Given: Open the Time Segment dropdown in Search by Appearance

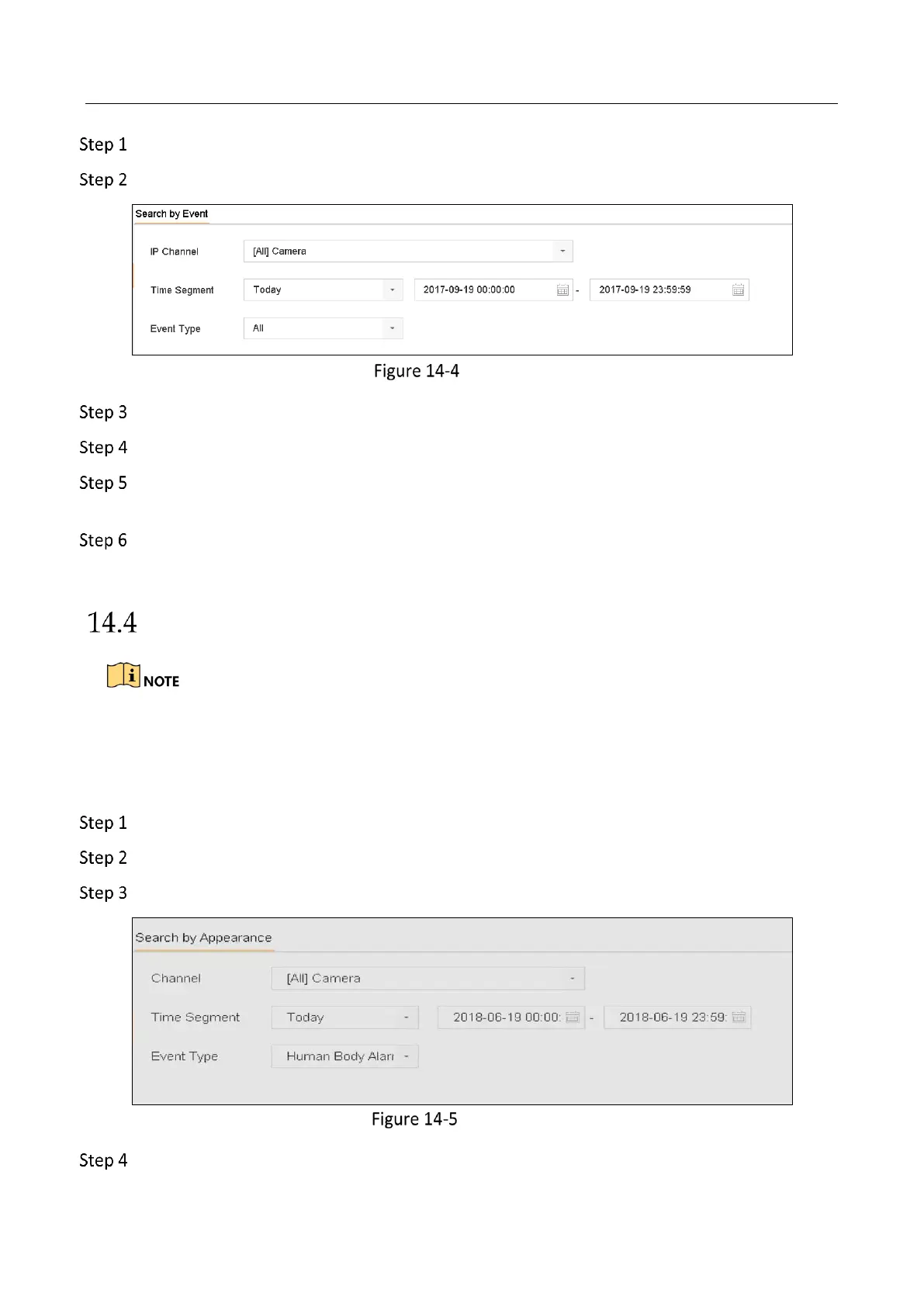Looking at the screenshot, I should (x=344, y=1018).
